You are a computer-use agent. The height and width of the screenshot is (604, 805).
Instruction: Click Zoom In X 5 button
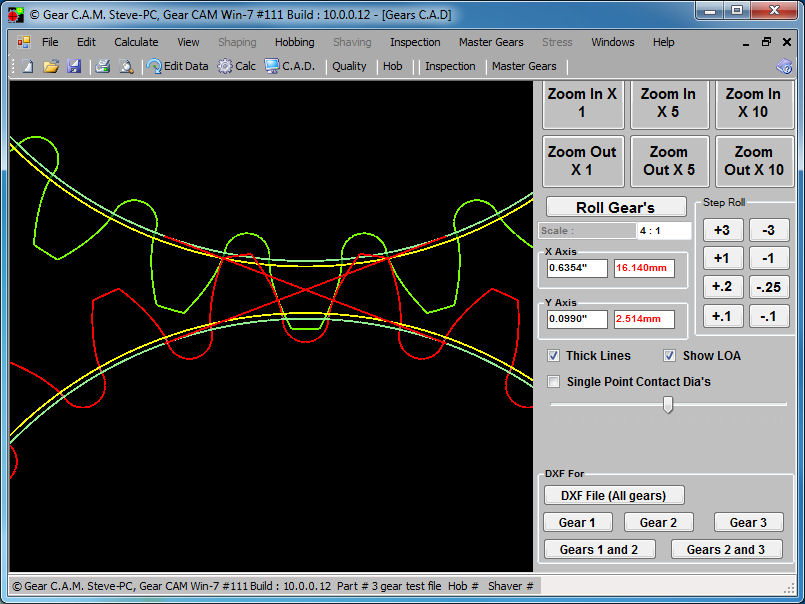click(x=668, y=104)
